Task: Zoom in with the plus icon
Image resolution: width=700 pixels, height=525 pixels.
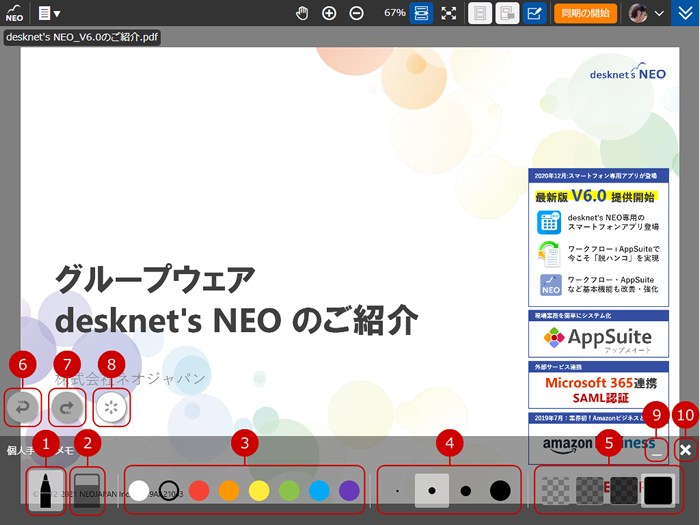Action: [329, 13]
